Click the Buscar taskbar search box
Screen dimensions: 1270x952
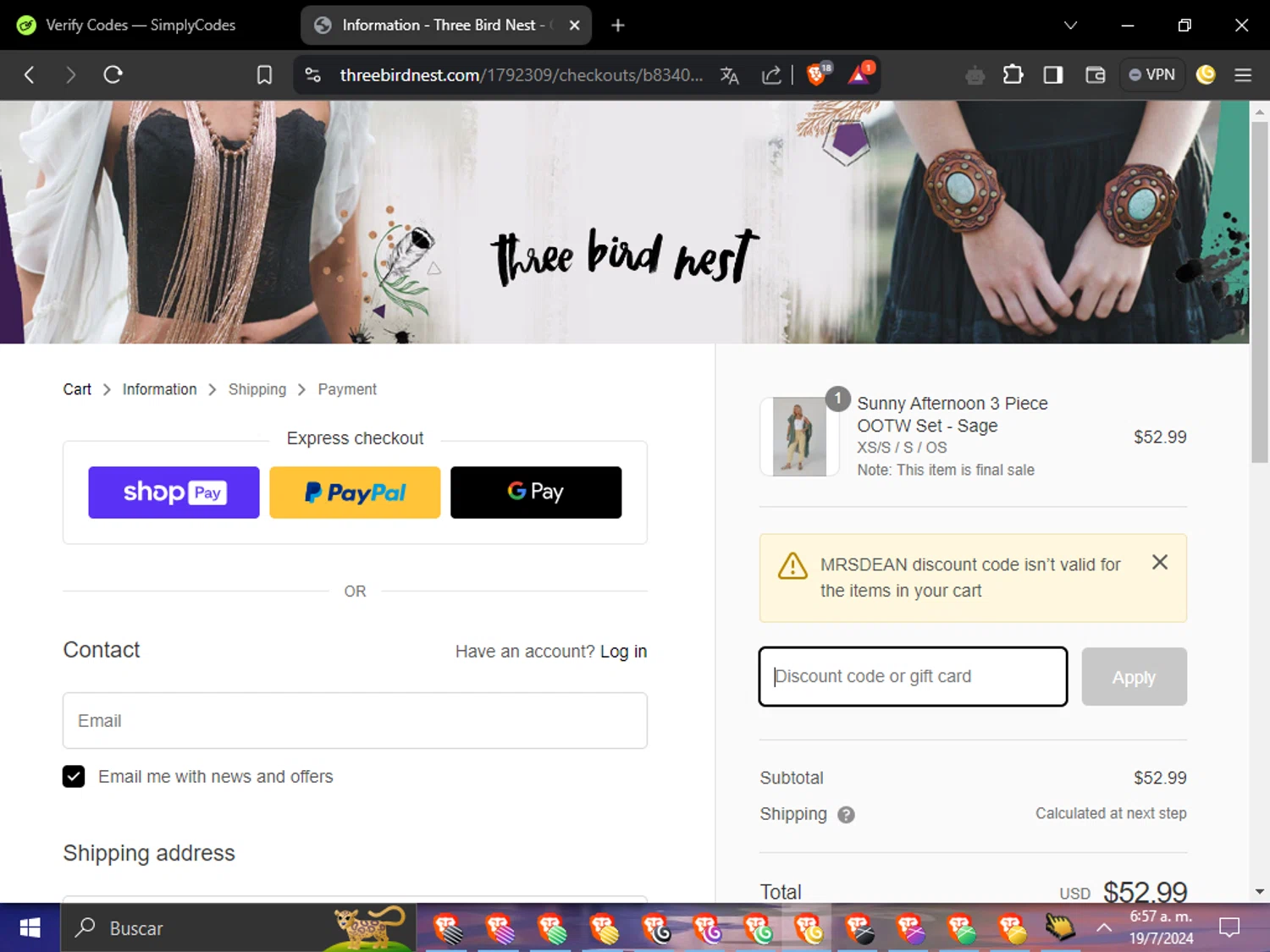tap(237, 928)
